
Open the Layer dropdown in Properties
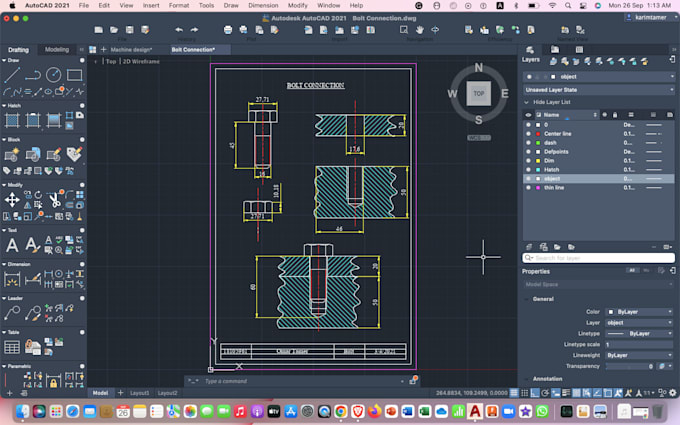[639, 323]
